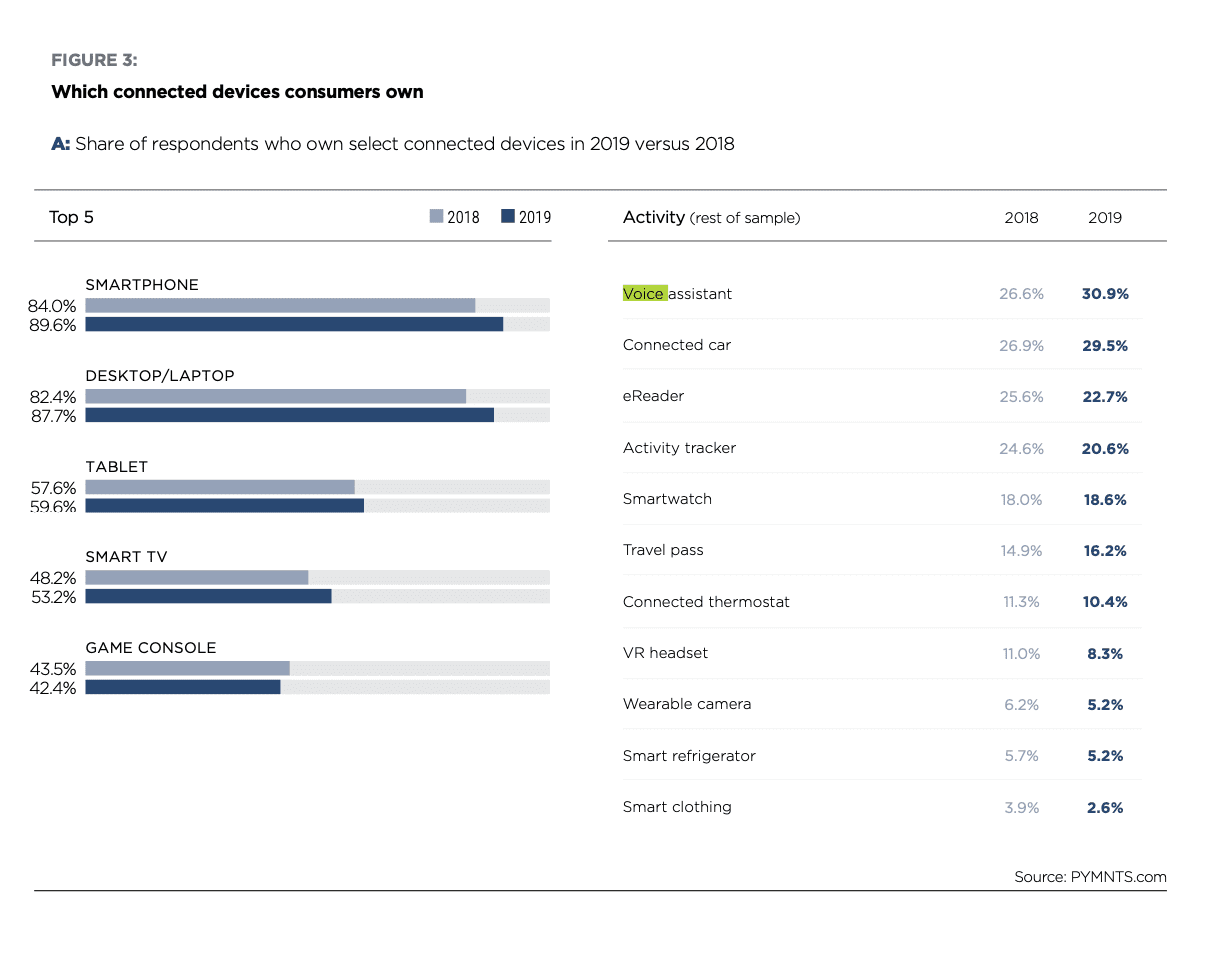Click the Desktop/Laptop 2019 bar

tap(289, 415)
